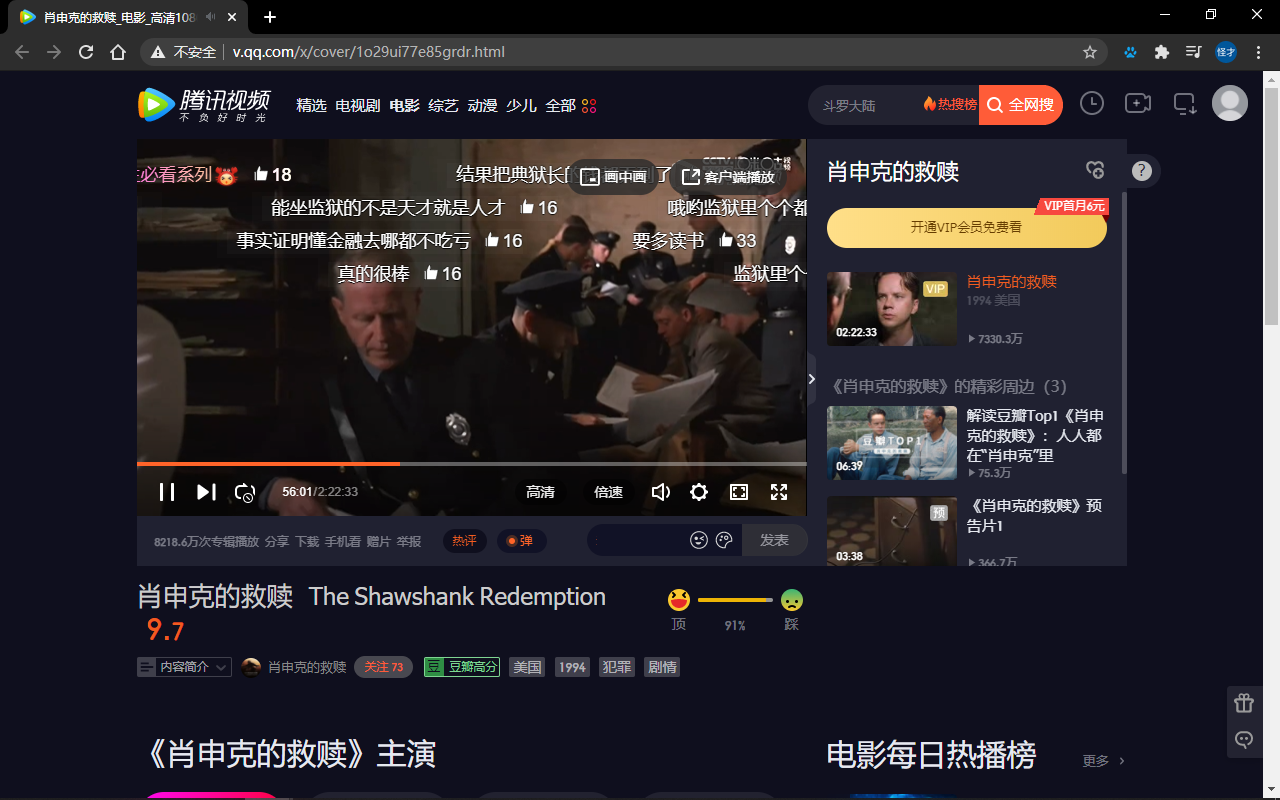Click the 踩 downvote face
The width and height of the screenshot is (1280, 800).
(791, 600)
